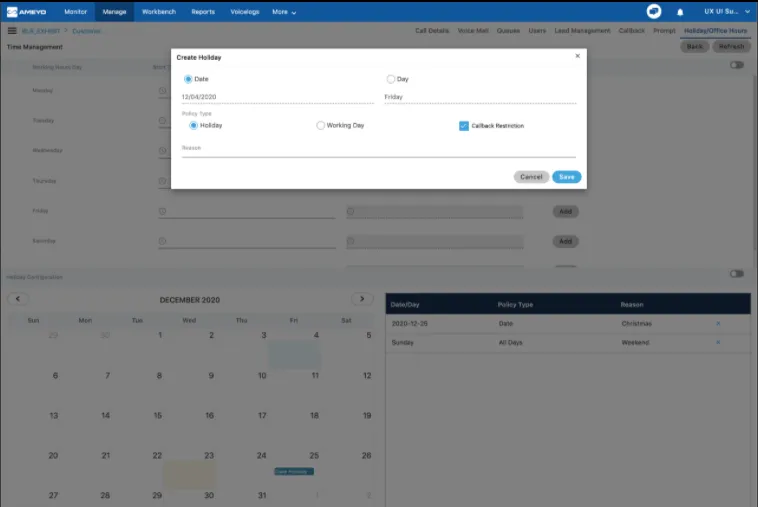Open the Friday day selector field
Viewport: 758px width, 507px height.
coord(480,97)
